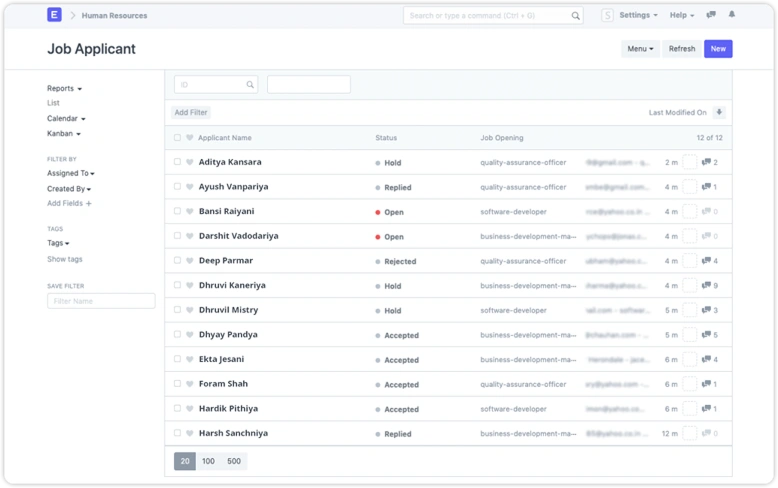Open comments icon for Dhyay Pandya
The width and height of the screenshot is (778, 488).
707,335
